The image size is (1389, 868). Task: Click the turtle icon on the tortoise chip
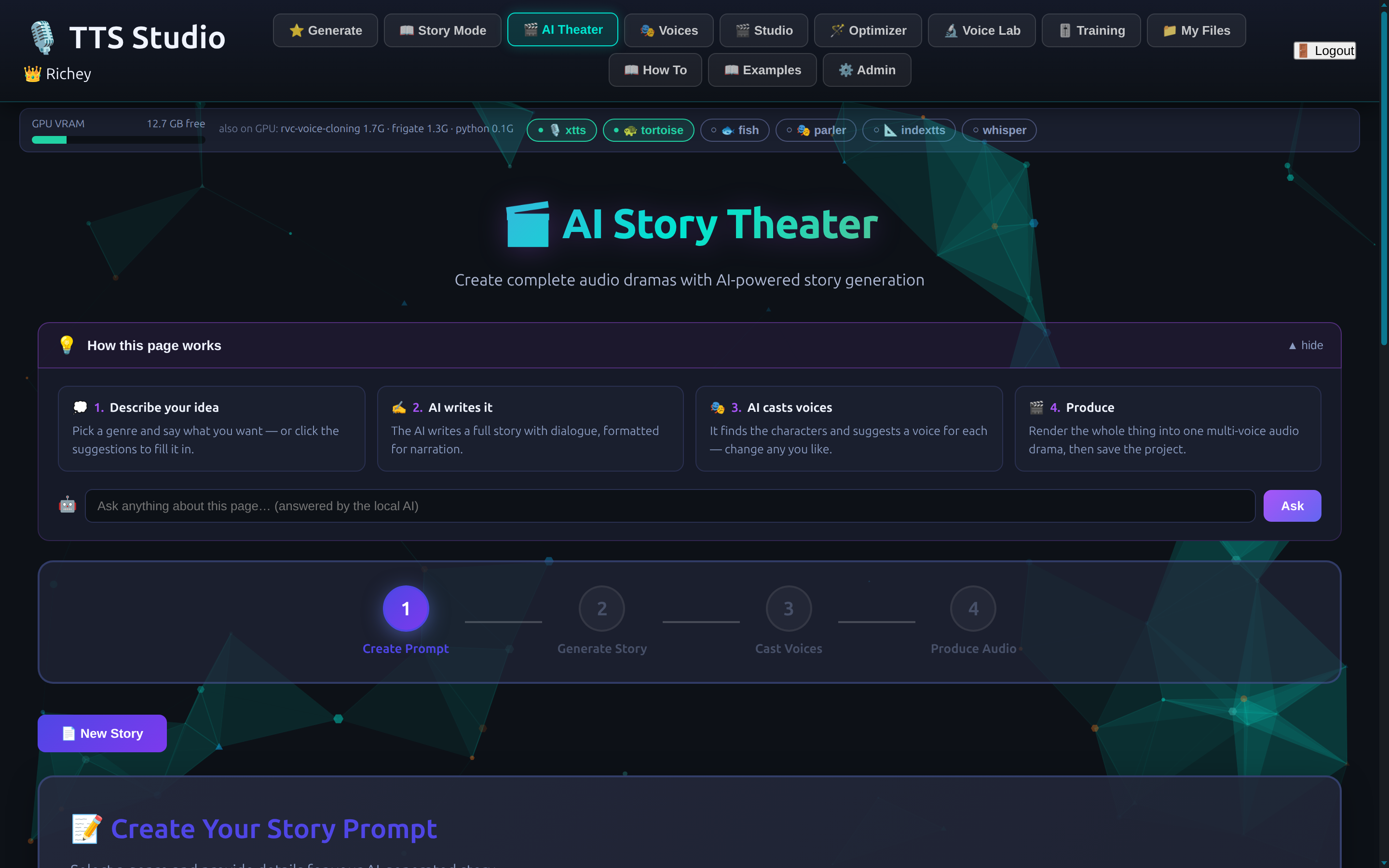[x=630, y=130]
